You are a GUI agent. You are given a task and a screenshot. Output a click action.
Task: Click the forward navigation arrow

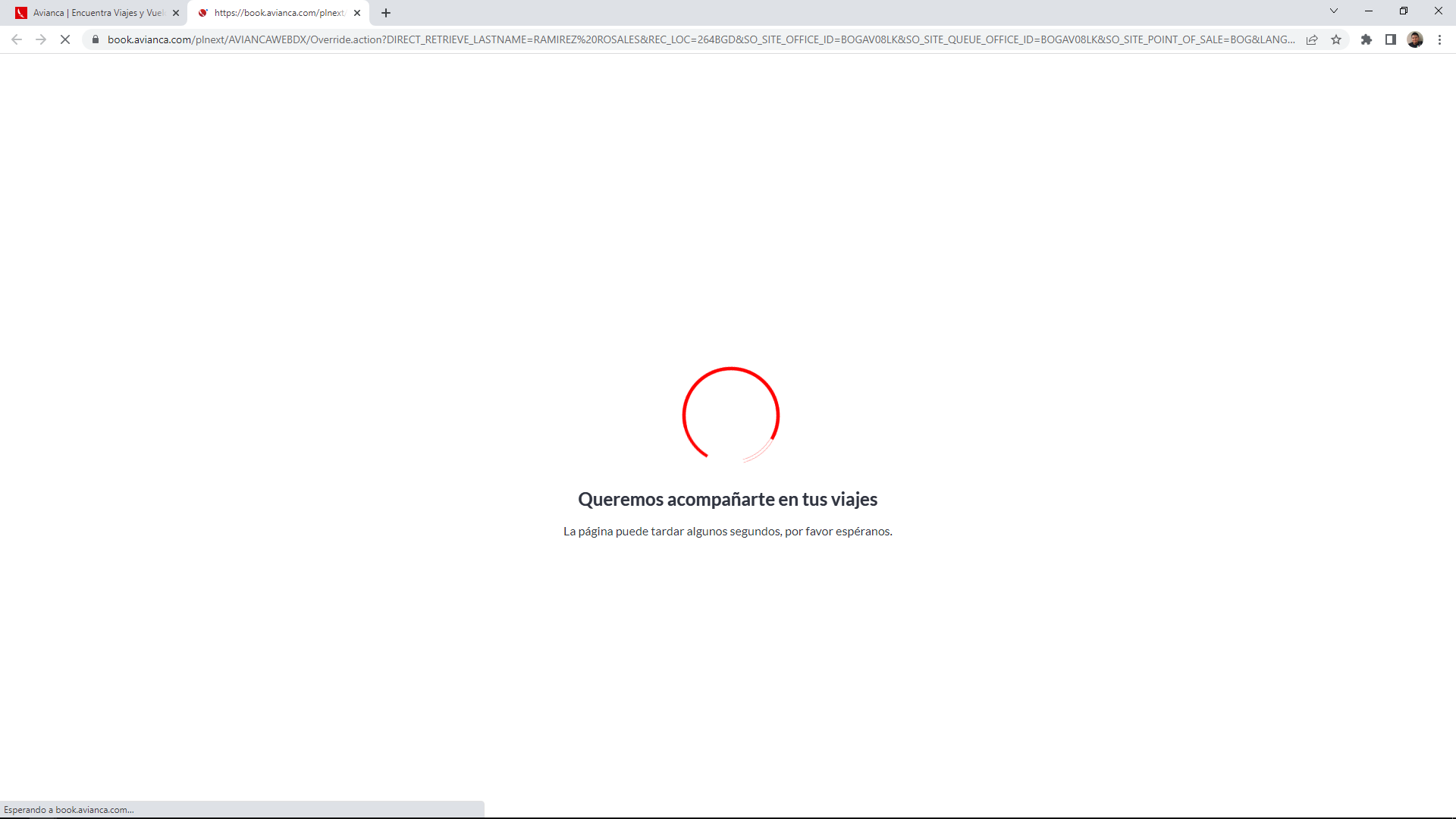point(41,39)
